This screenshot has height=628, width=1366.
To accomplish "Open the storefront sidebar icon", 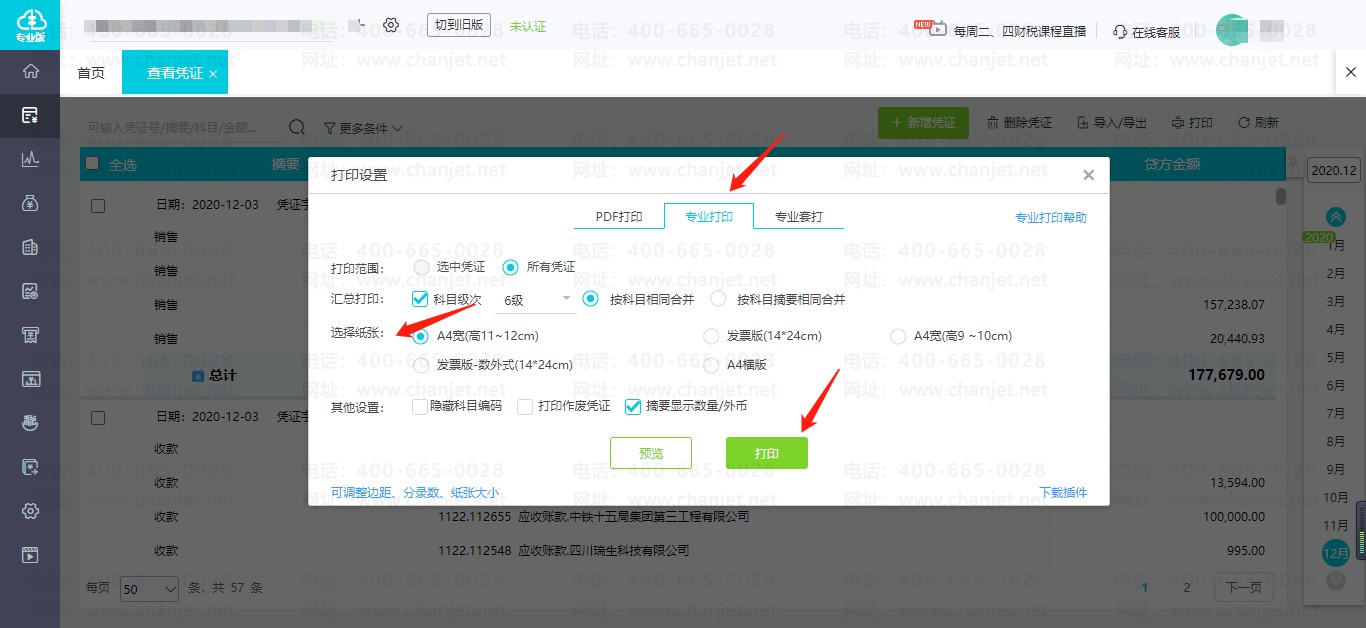I will coord(30,335).
